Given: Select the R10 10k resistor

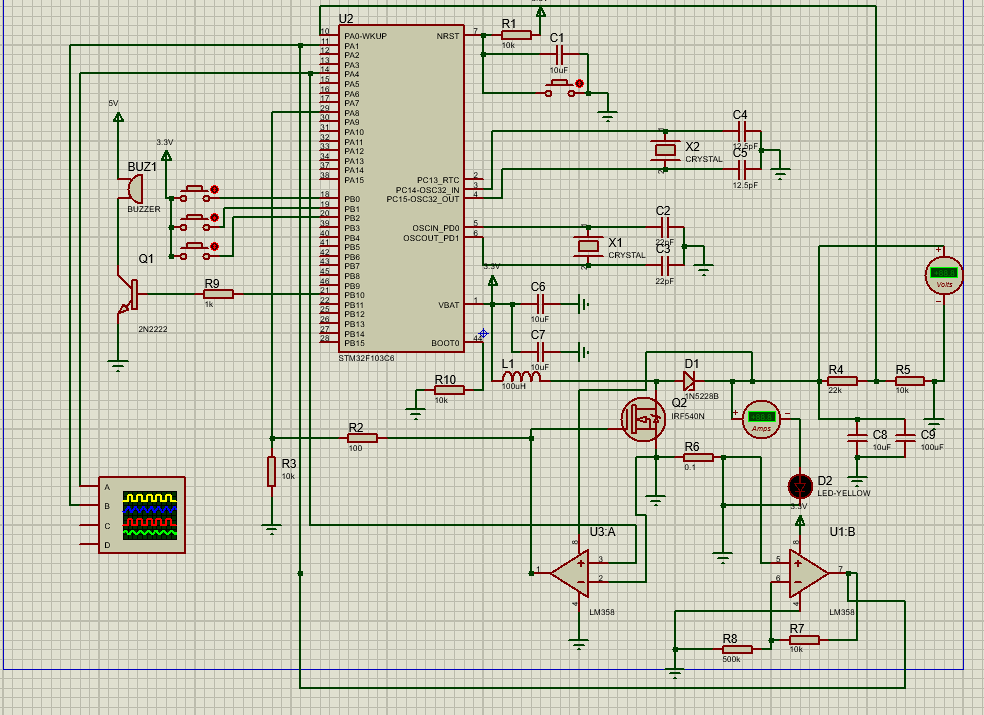Looking at the screenshot, I should click(449, 390).
